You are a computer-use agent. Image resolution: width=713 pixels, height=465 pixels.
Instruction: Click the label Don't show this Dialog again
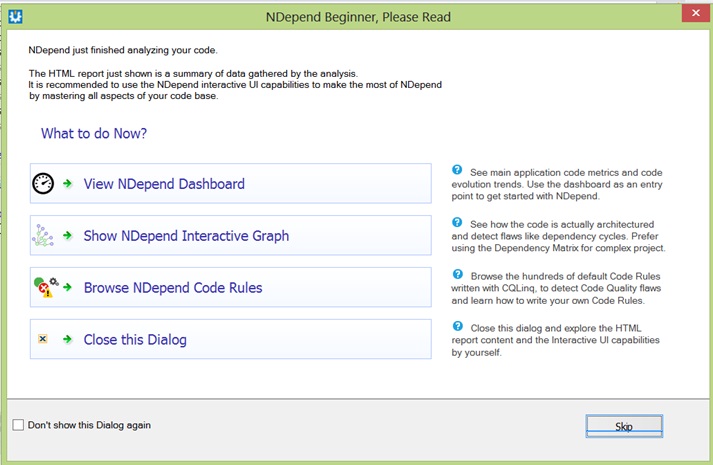(x=89, y=425)
